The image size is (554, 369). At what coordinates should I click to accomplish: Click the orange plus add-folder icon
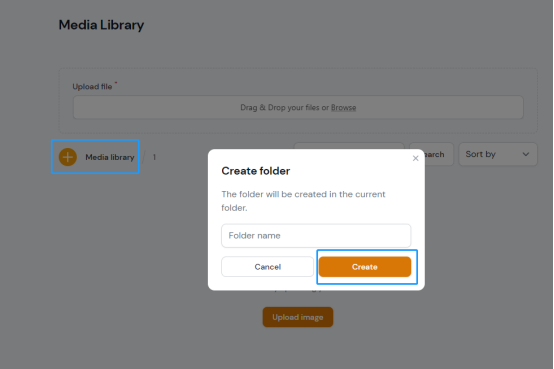[68, 157]
